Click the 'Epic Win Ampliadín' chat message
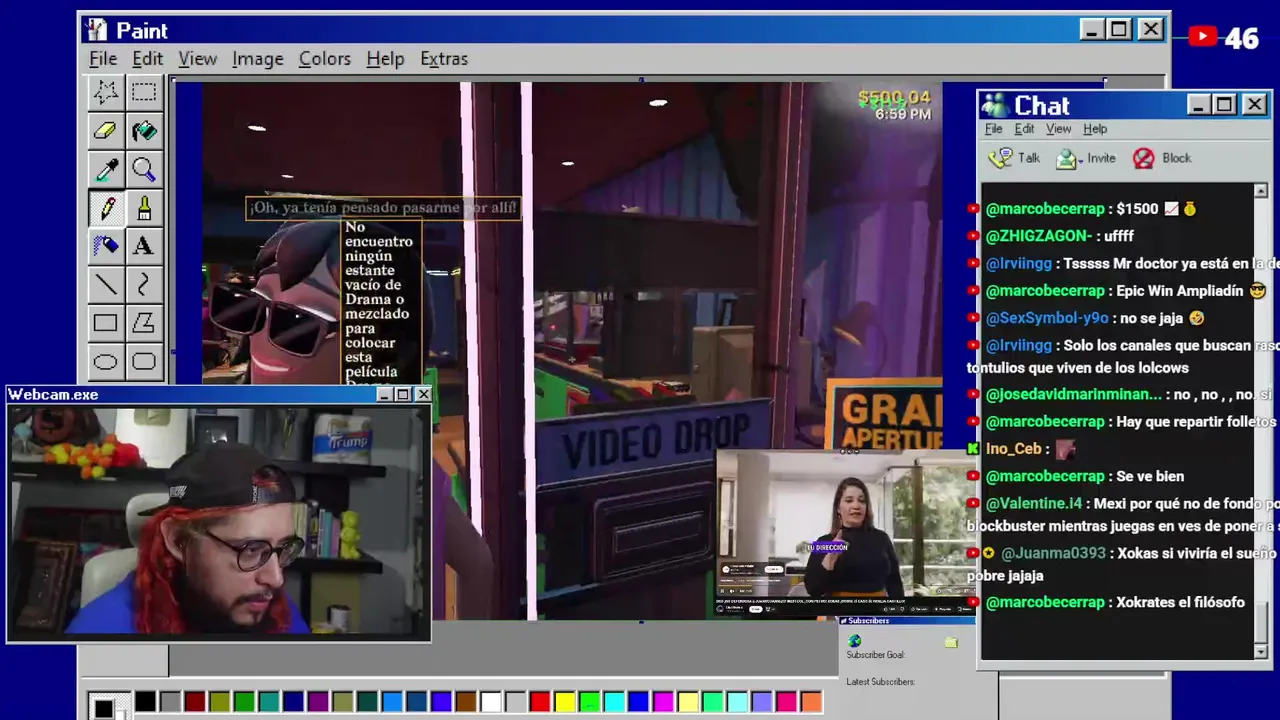The width and height of the screenshot is (1280, 720). pos(1193,290)
